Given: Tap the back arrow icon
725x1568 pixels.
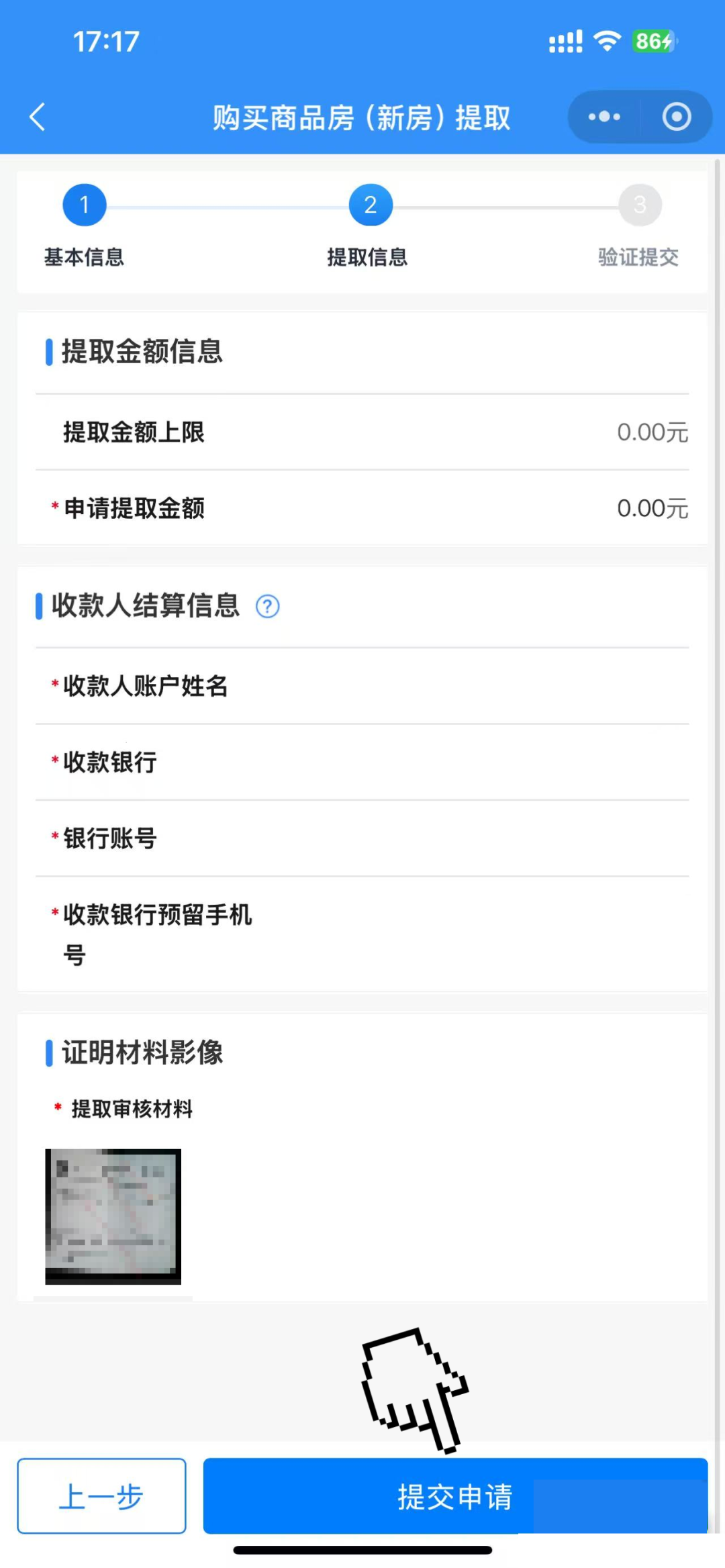Looking at the screenshot, I should click(x=38, y=117).
